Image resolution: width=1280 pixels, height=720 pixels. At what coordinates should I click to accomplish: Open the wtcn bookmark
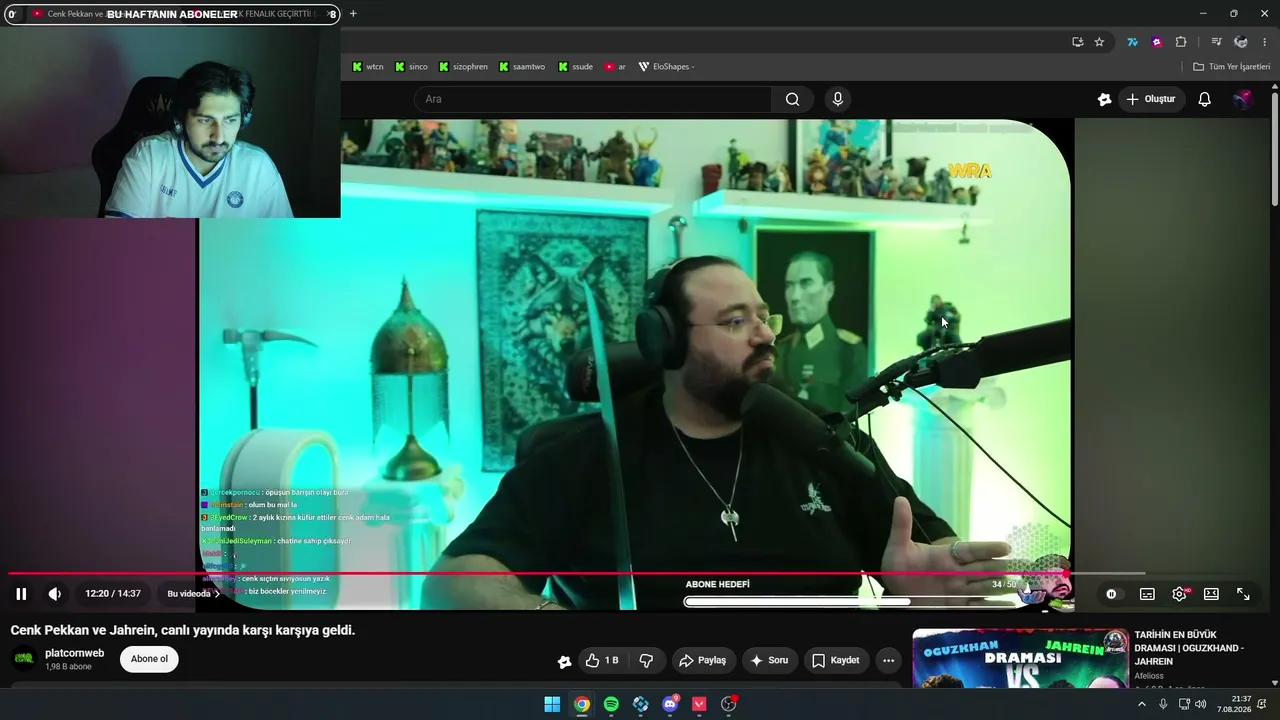tap(368, 67)
